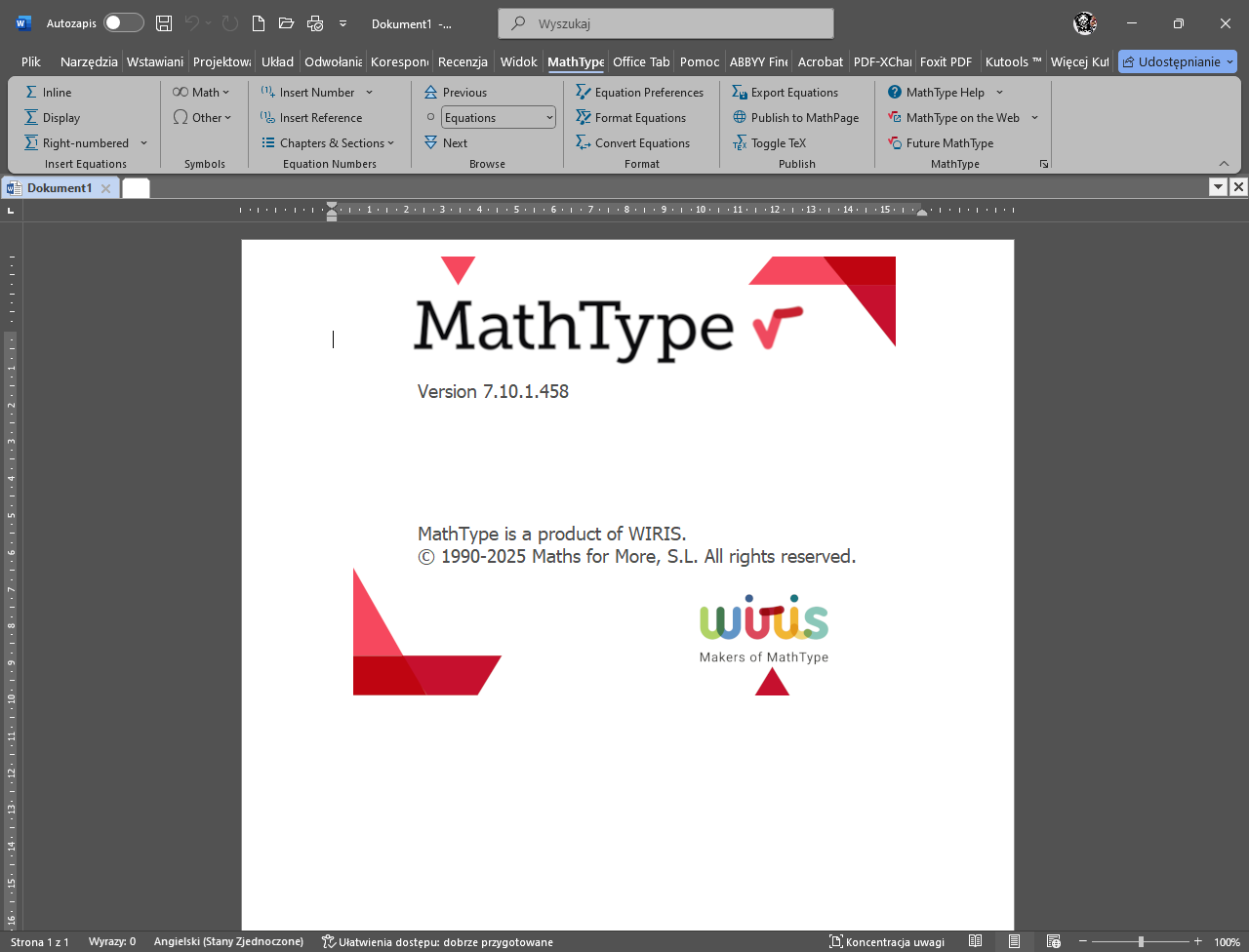Screen dimensions: 1249x952
Task: Click Export Equations
Action: (786, 92)
